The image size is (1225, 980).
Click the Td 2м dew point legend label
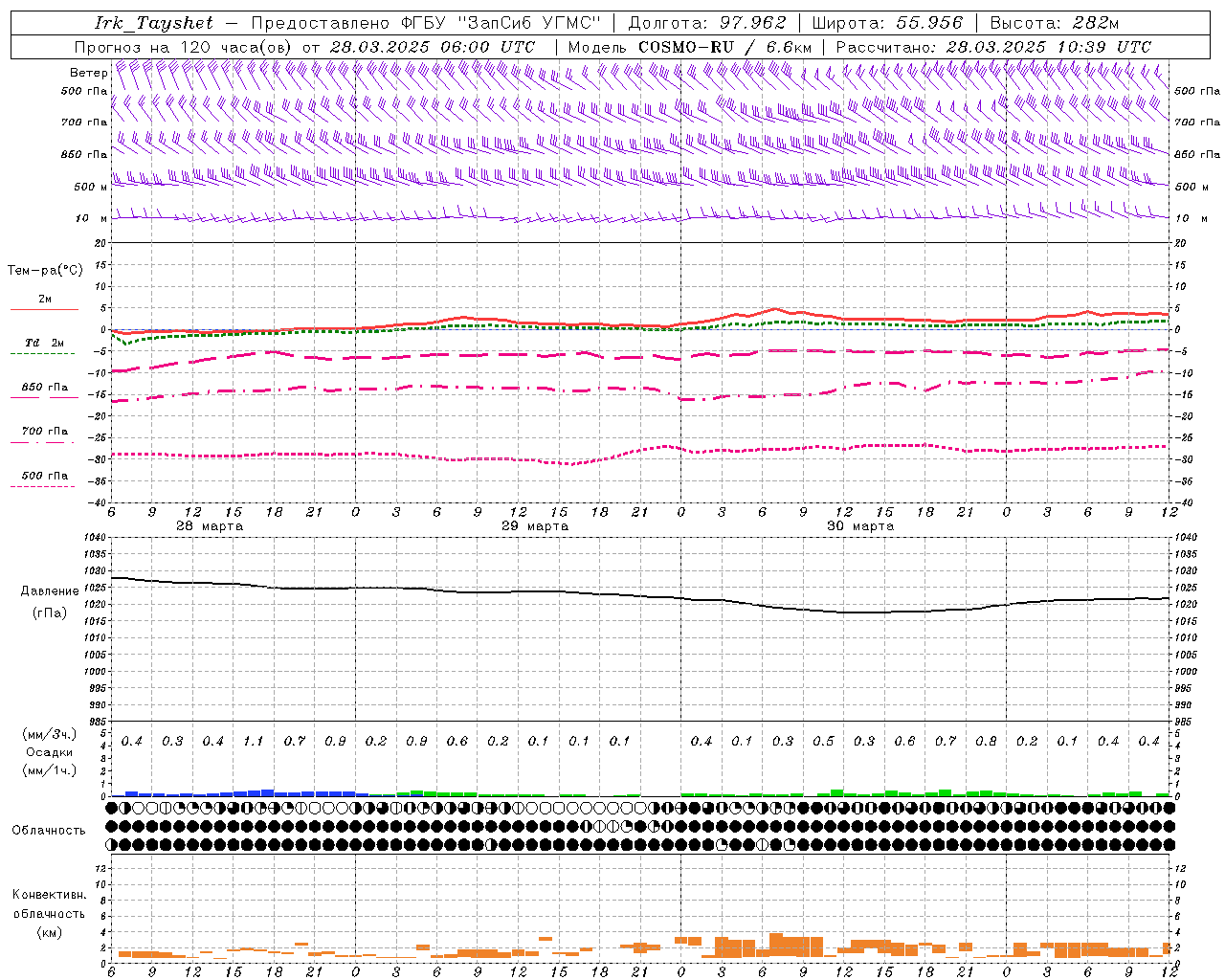[45, 343]
